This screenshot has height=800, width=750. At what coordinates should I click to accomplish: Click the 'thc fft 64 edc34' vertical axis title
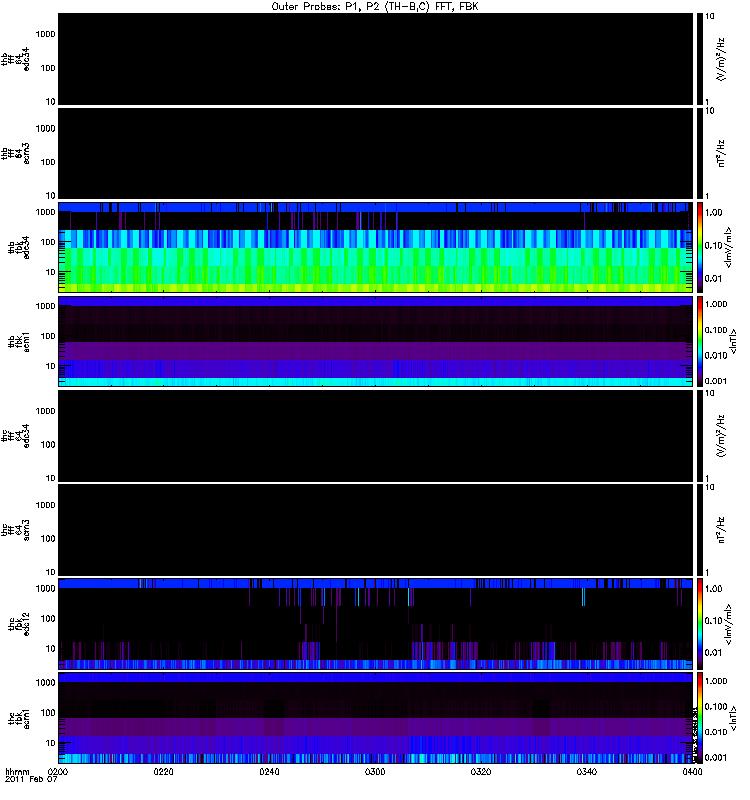pos(15,436)
